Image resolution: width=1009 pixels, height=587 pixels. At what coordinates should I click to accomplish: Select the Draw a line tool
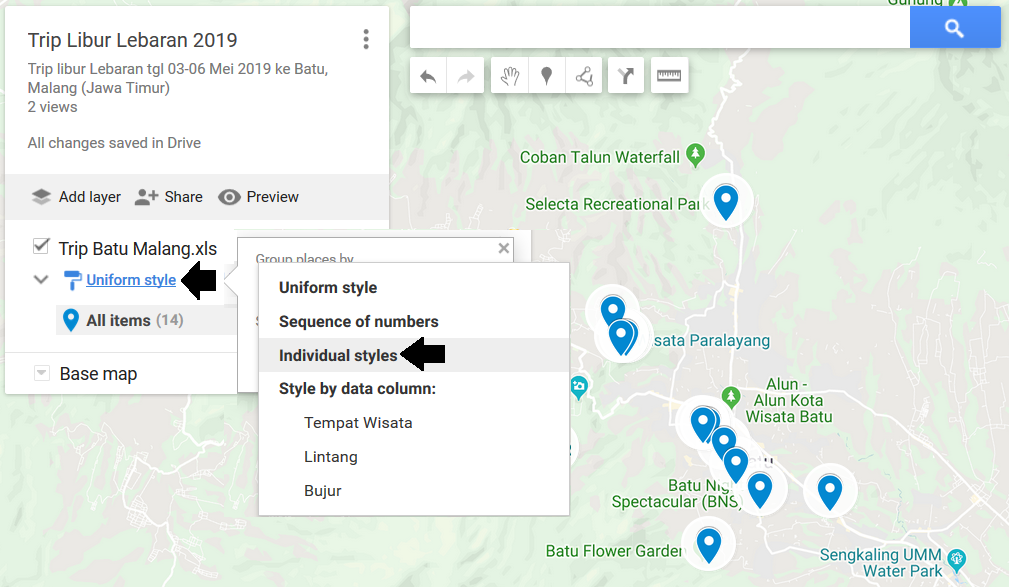click(584, 76)
